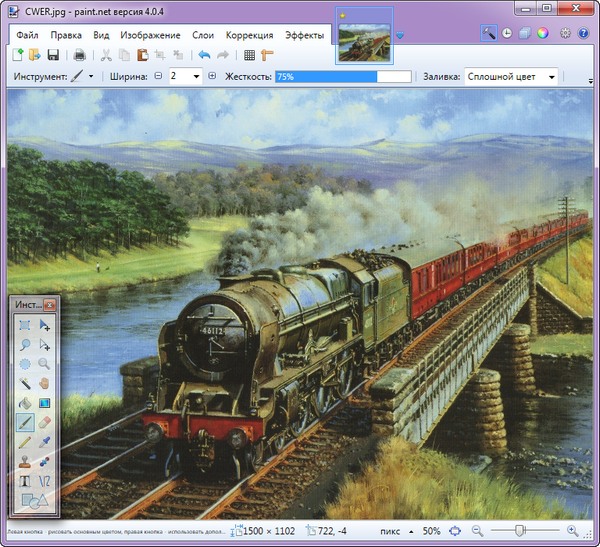Open the Settings gear
600x547 pixels.
[565, 33]
